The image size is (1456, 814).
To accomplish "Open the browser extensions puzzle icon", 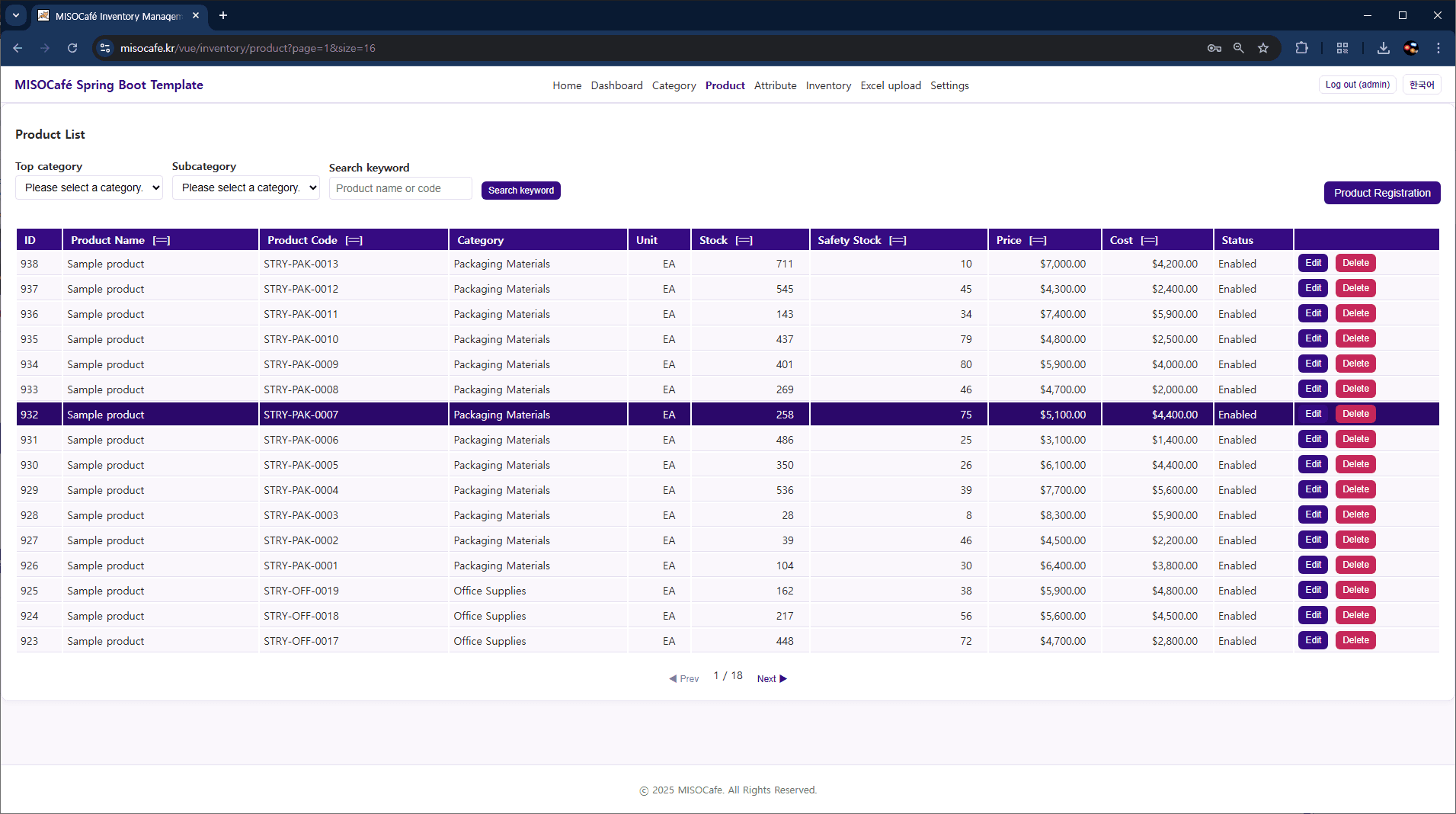I will (x=1301, y=48).
